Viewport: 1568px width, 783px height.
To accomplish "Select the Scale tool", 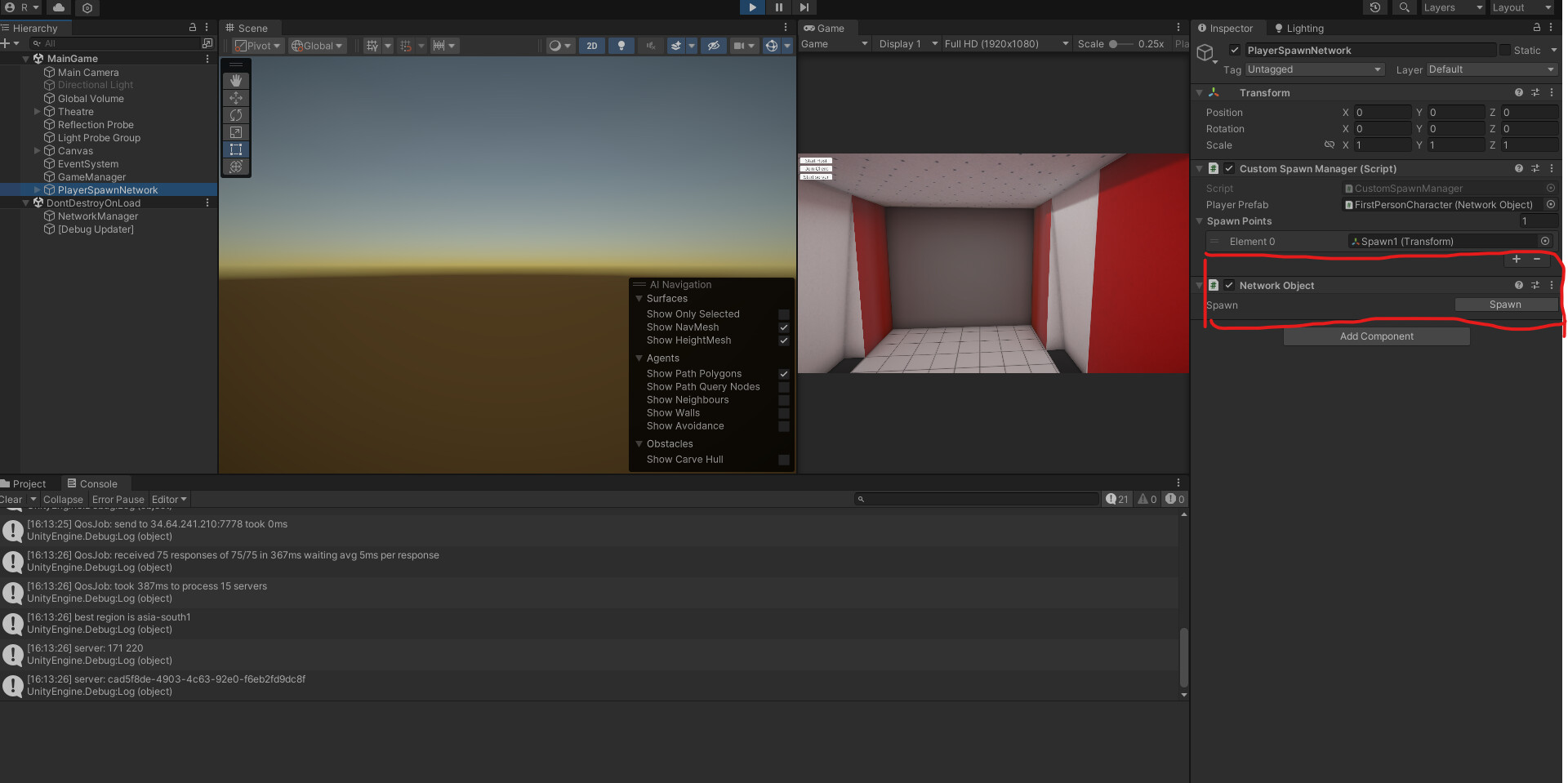I will (236, 132).
